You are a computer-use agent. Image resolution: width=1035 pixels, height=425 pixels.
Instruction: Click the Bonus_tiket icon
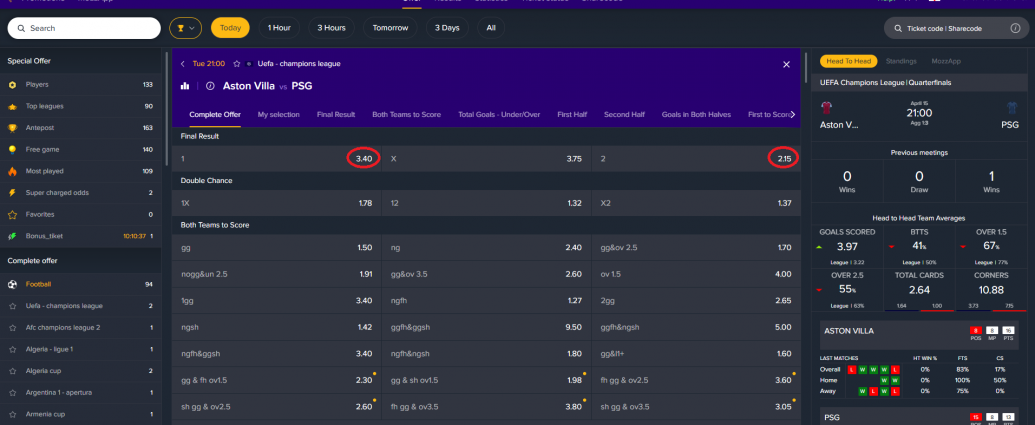pos(12,236)
